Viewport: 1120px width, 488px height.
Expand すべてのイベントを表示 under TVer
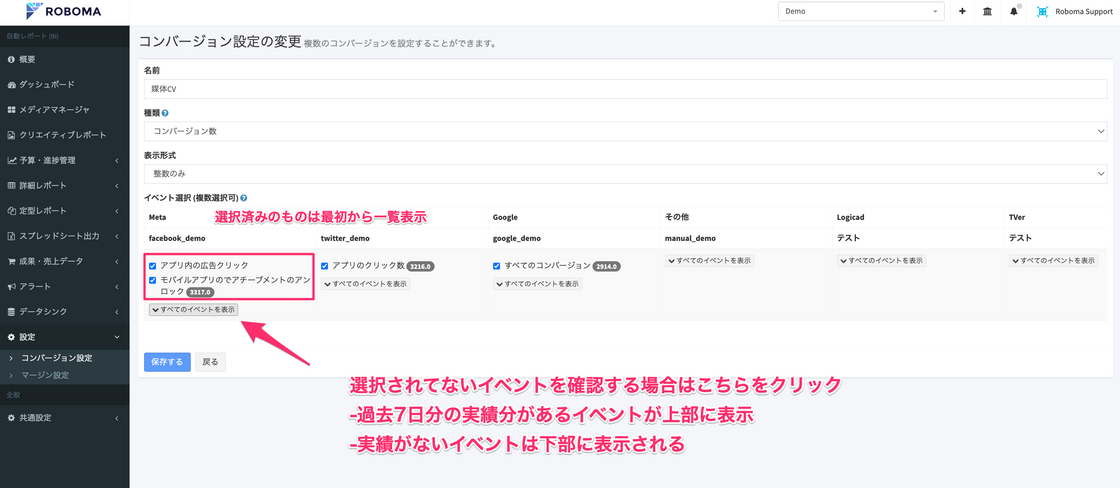[x=1054, y=261]
